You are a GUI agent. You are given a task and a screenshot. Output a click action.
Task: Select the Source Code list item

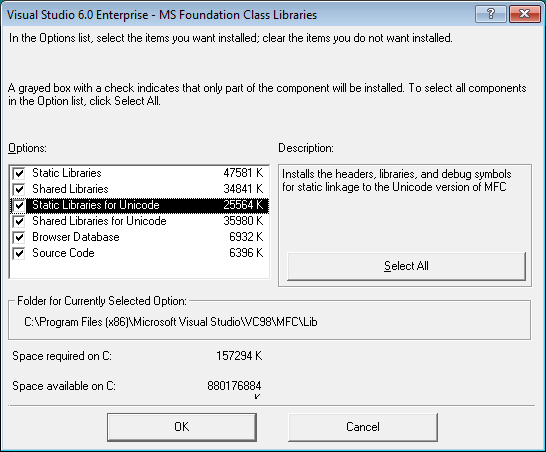139,253
